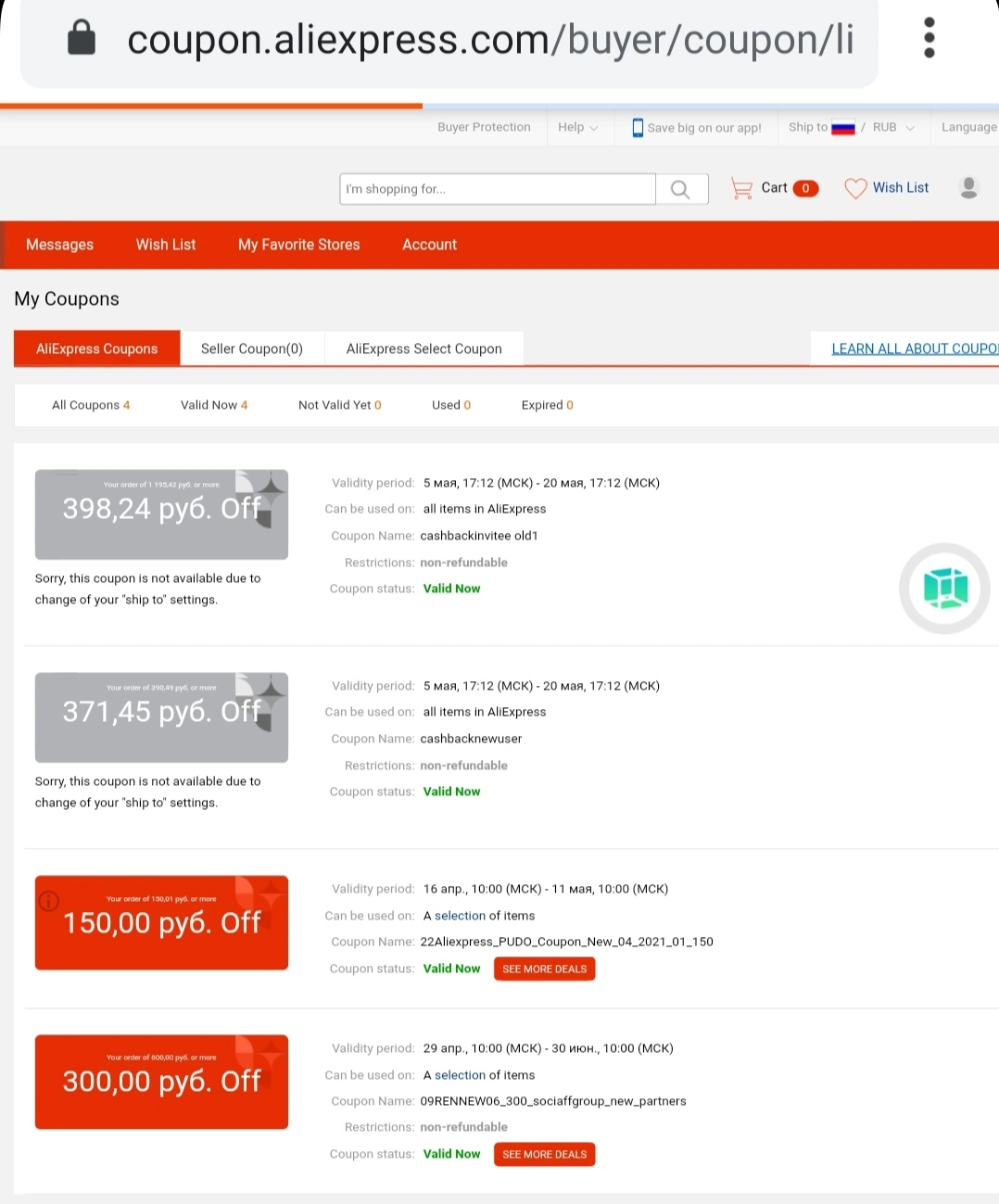999x1204 pixels.
Task: Click the 300,00 руб. Off coupon card
Action: (161, 1082)
